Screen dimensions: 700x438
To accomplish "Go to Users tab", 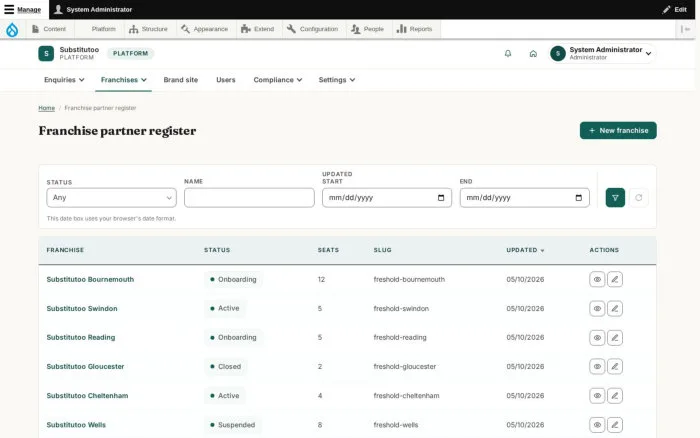I will point(225,80).
